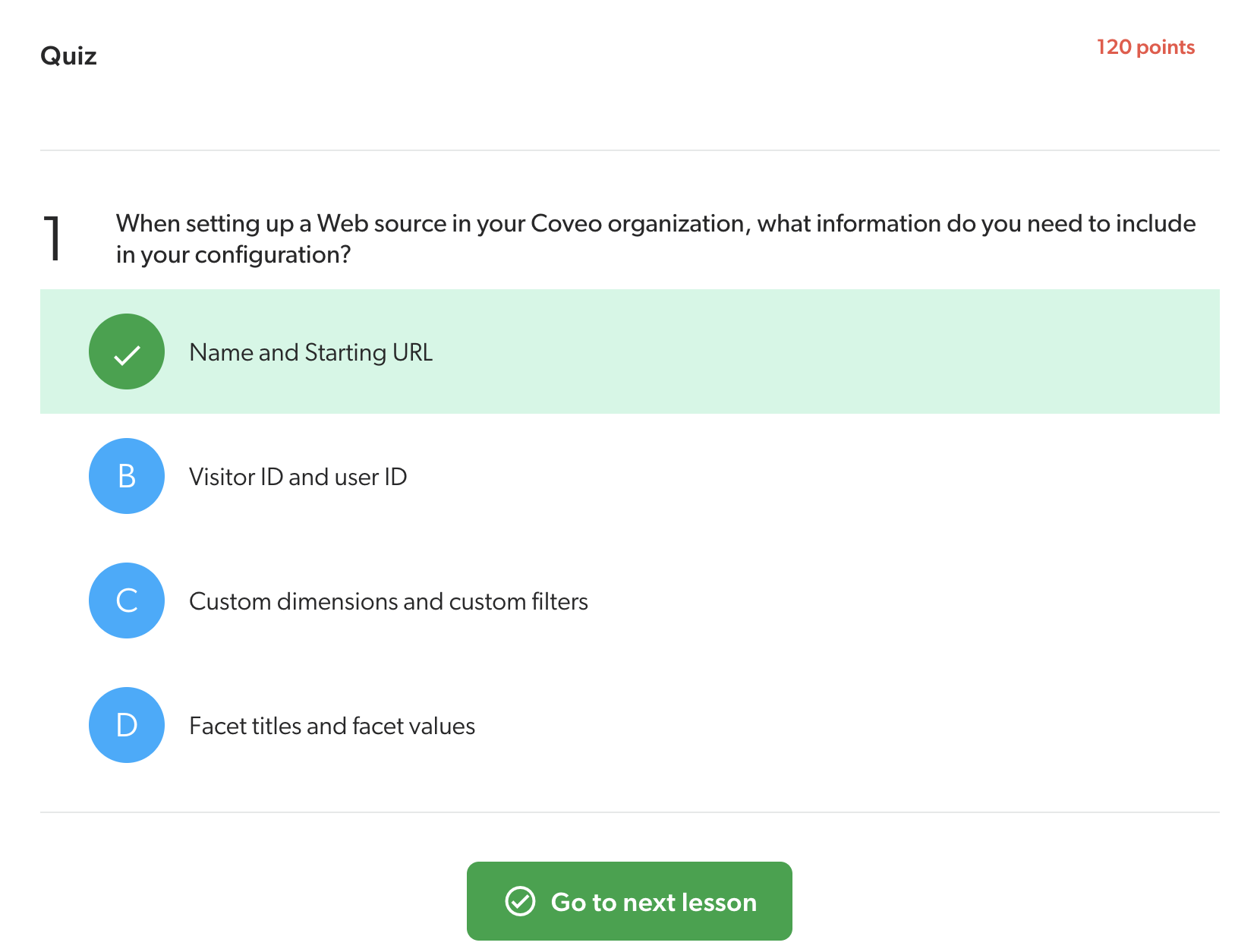Click the red '120 points' label
This screenshot has height=952, width=1257.
[1145, 47]
